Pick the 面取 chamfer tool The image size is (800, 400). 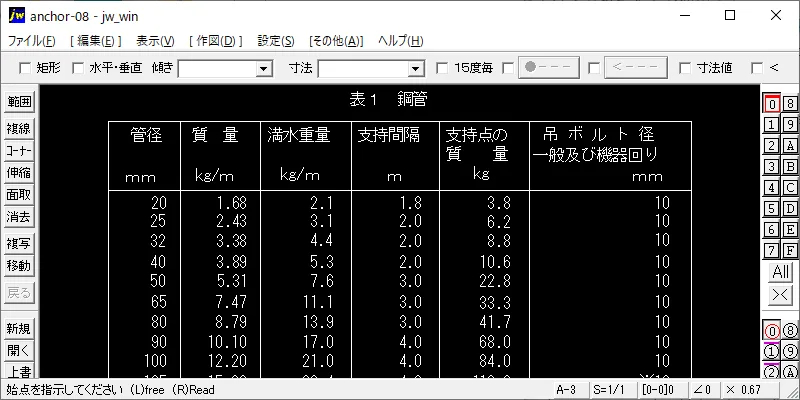[19, 195]
